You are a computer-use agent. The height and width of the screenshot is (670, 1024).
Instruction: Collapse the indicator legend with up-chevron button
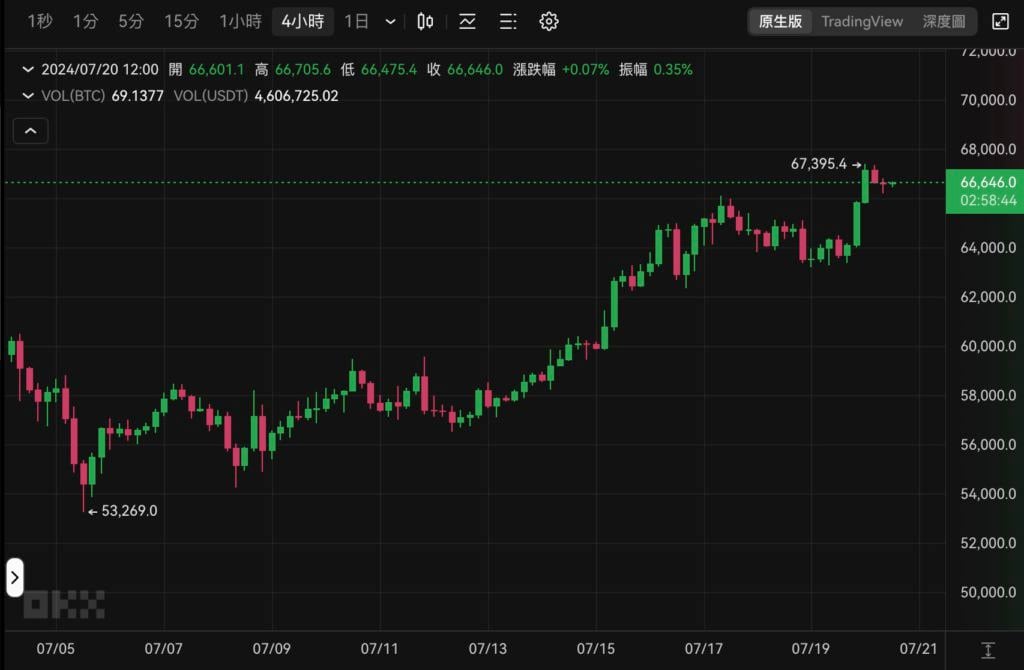click(30, 130)
